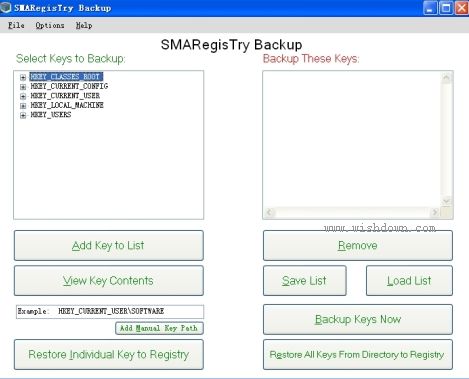Click the SMARegisTry Backup title bar icon
469x379 pixels.
tap(6, 7)
